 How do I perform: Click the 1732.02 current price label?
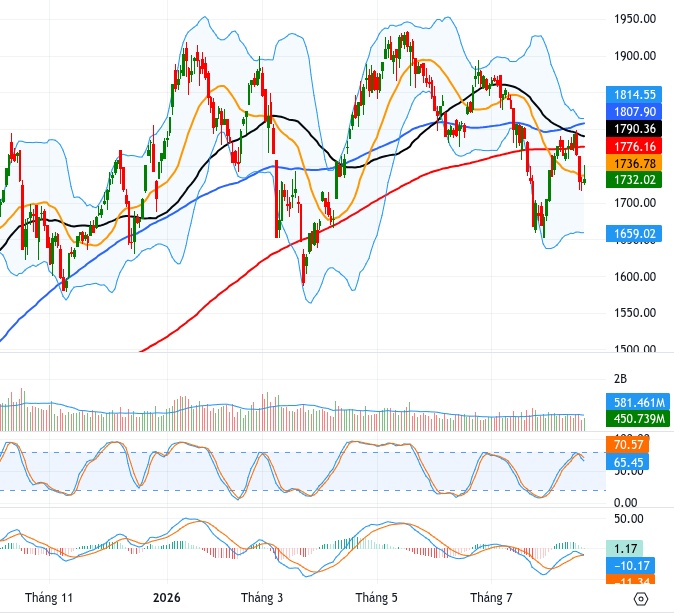[634, 179]
